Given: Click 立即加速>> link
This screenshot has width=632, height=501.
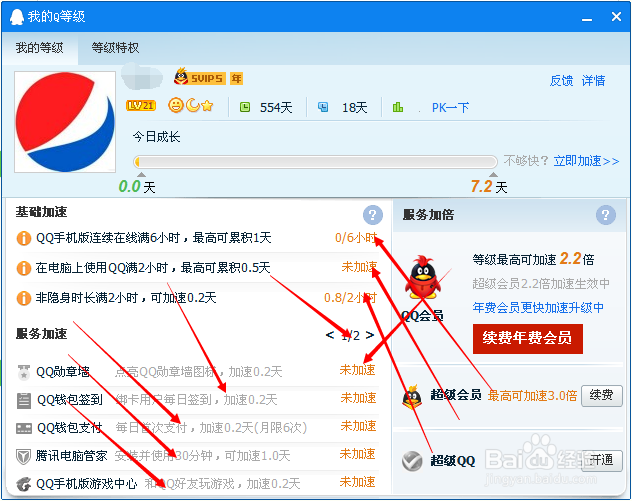Looking at the screenshot, I should click(586, 161).
